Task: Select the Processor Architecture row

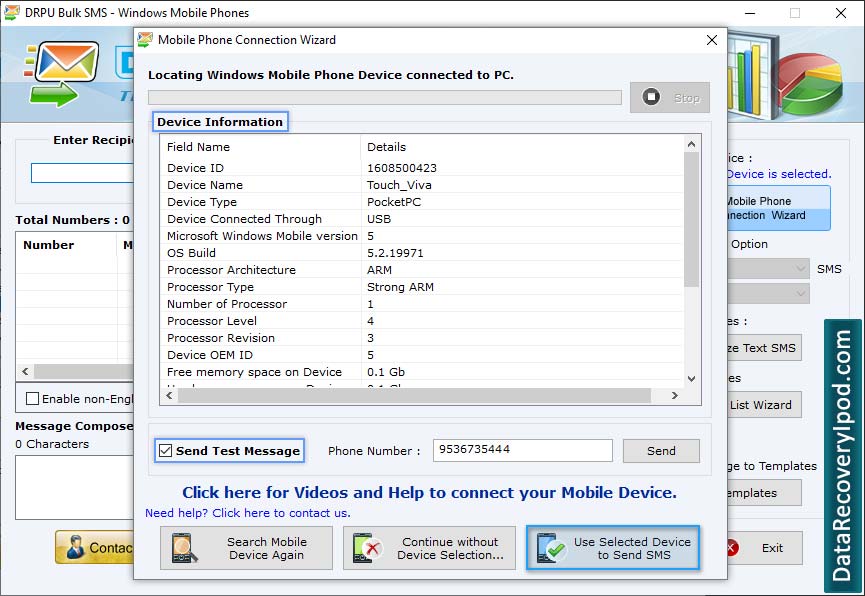Action: (422, 270)
